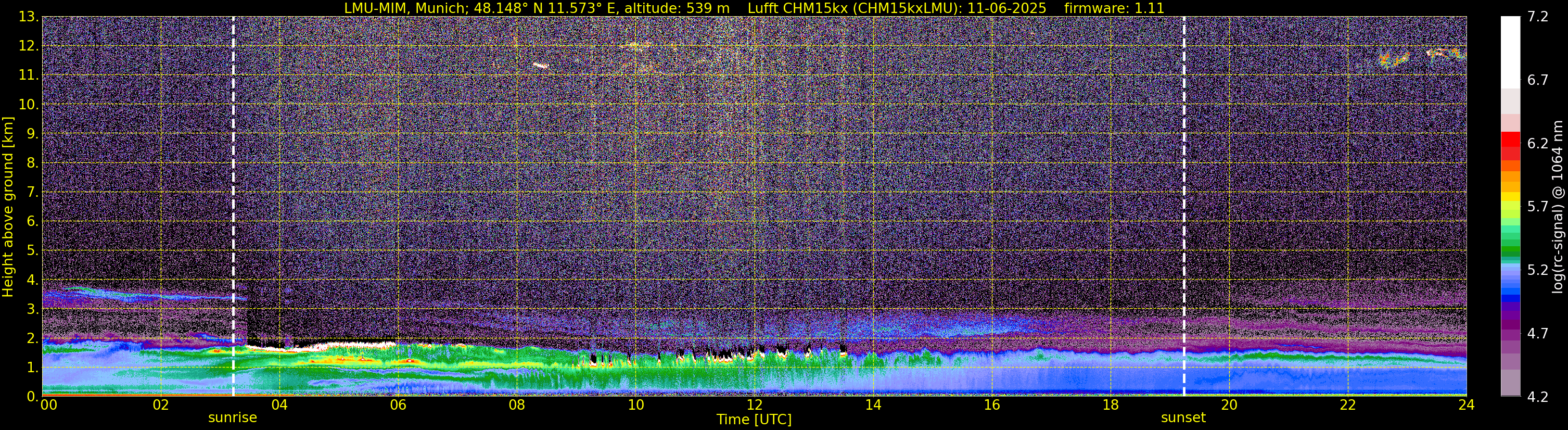Click the '5.' height axis tick label
Viewport: 1568px width, 430px height.
(x=33, y=250)
